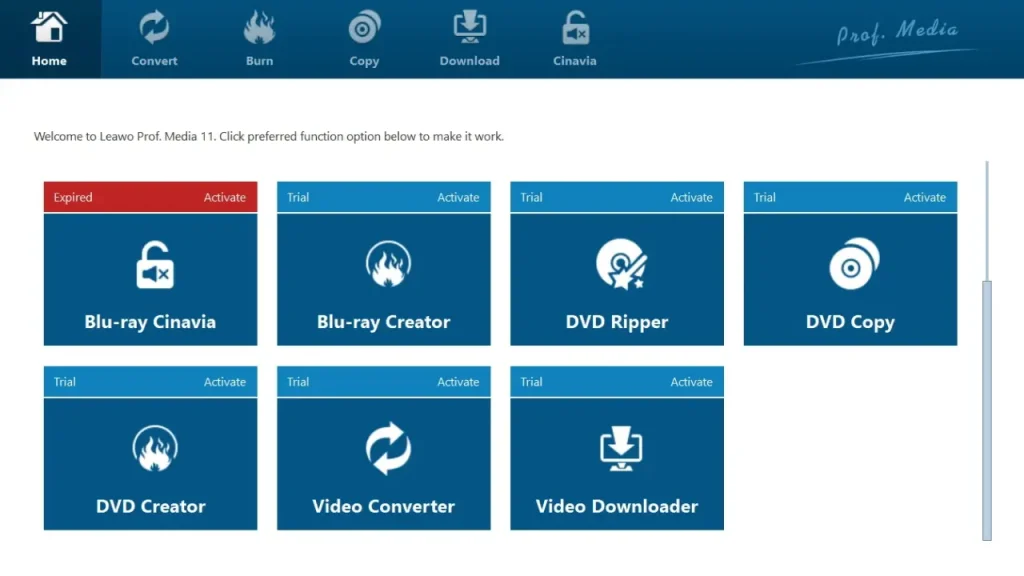Activate the DVD Copy trial

pos(924,197)
